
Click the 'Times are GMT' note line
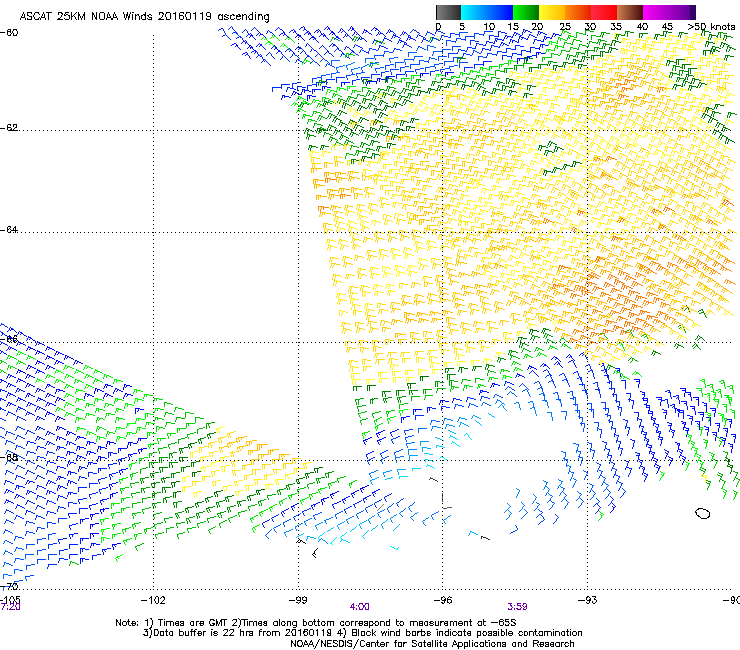(x=316, y=623)
